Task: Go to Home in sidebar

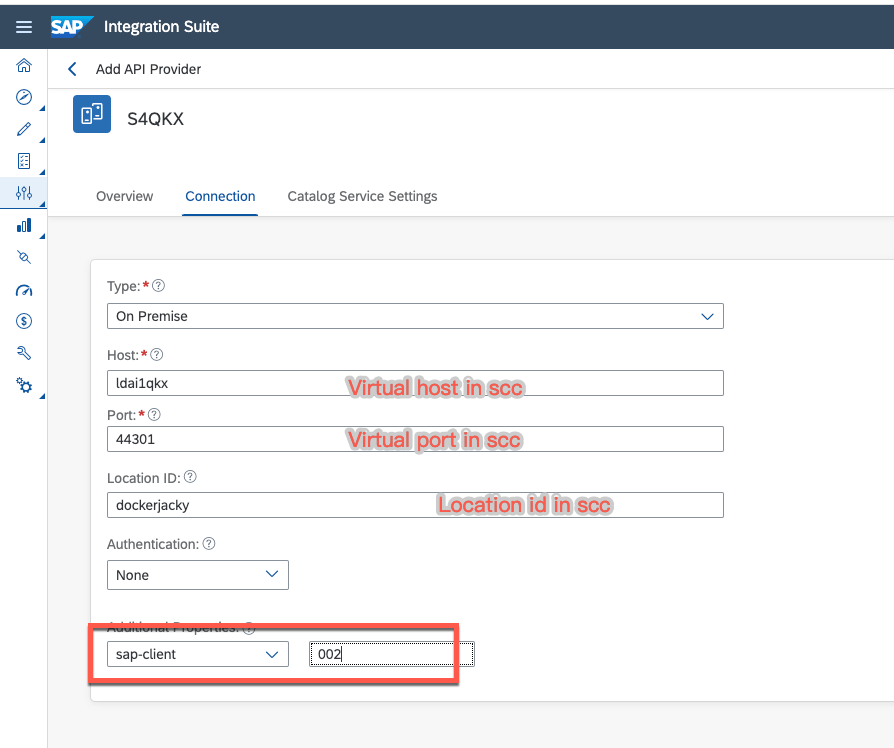Action: 24,66
